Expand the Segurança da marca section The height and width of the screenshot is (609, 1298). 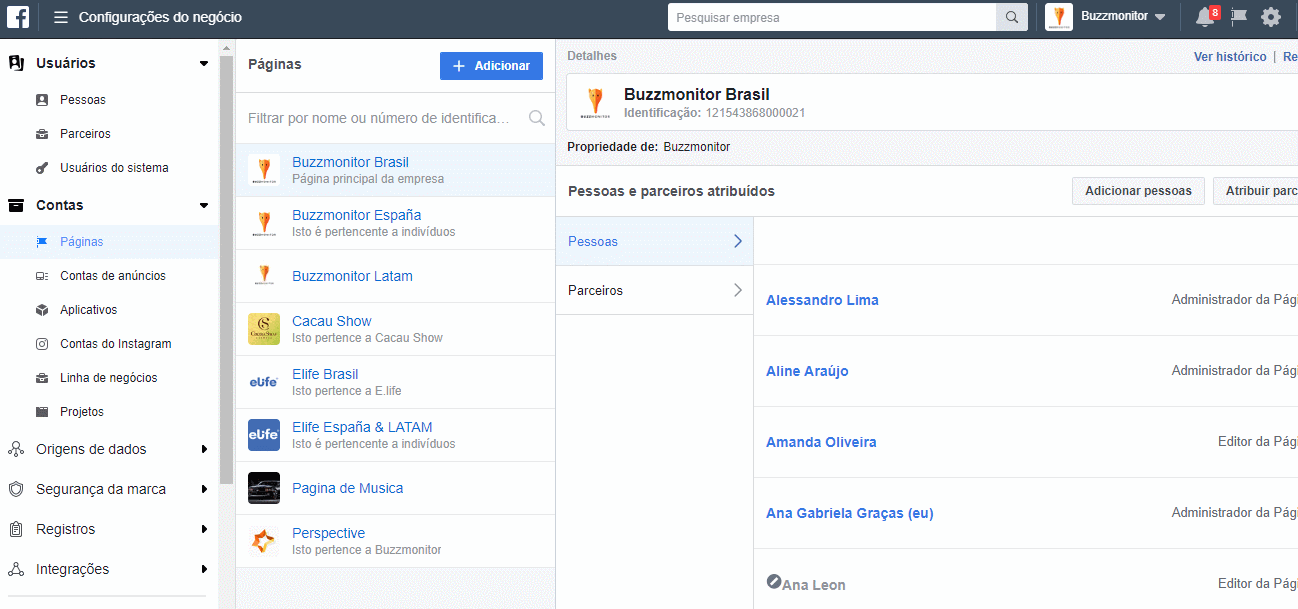[204, 489]
